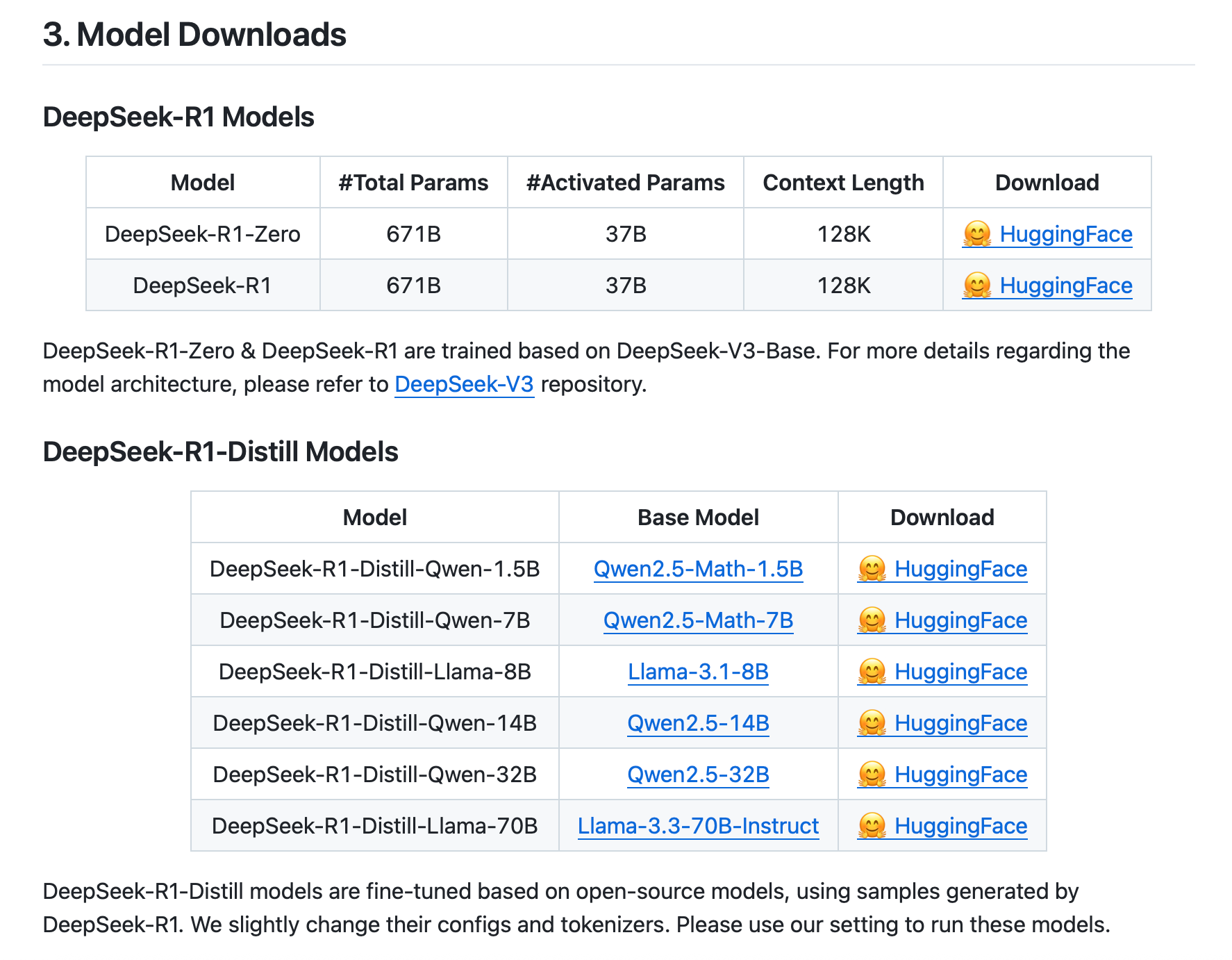
Task: Open Qwen2.5-Math-7B base model link
Action: coord(698,620)
